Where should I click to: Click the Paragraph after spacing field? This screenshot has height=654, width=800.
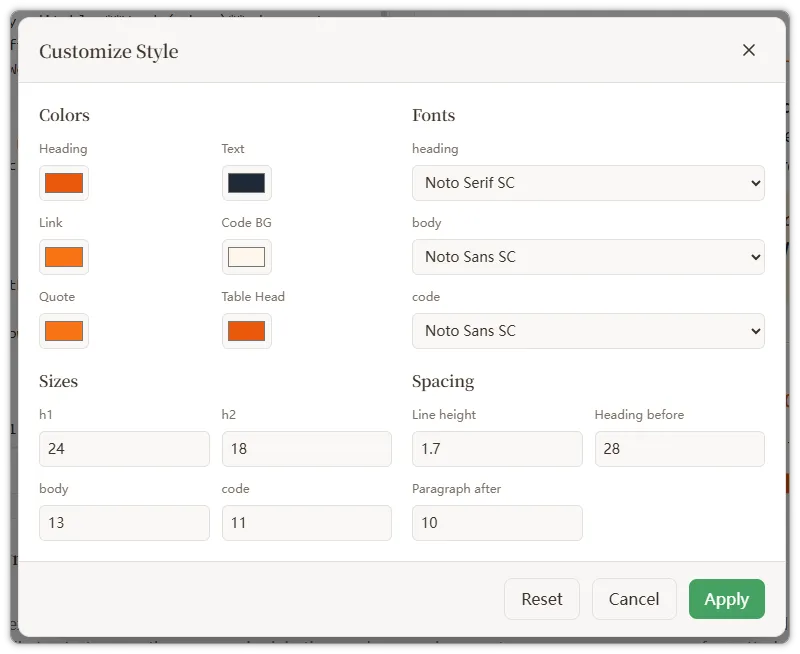(x=497, y=522)
